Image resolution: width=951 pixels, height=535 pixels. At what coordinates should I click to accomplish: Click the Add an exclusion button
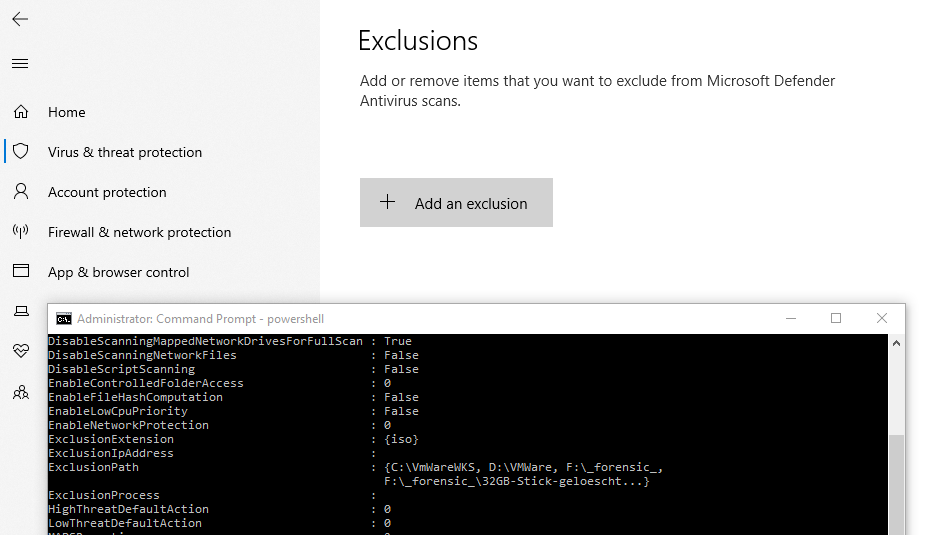456,203
